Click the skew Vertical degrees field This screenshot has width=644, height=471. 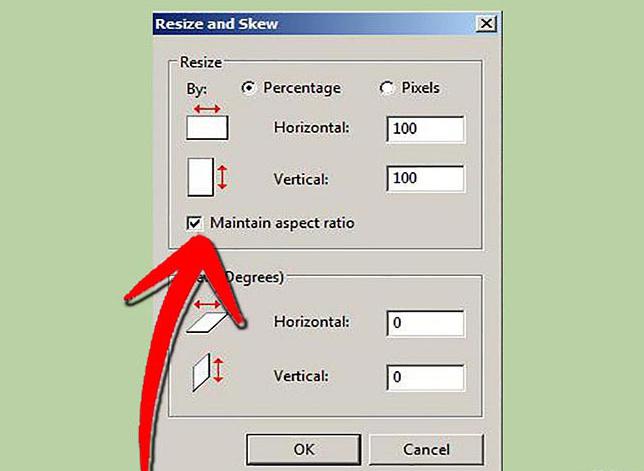point(426,377)
